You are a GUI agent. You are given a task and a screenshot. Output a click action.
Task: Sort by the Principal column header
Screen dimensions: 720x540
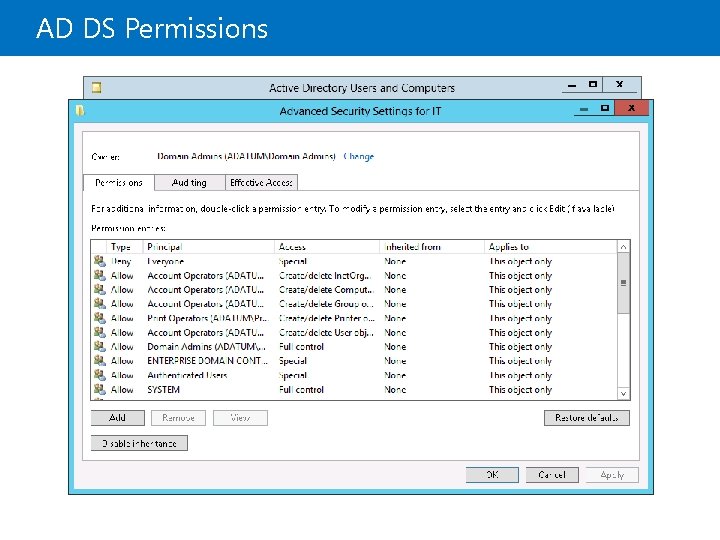pyautogui.click(x=209, y=247)
